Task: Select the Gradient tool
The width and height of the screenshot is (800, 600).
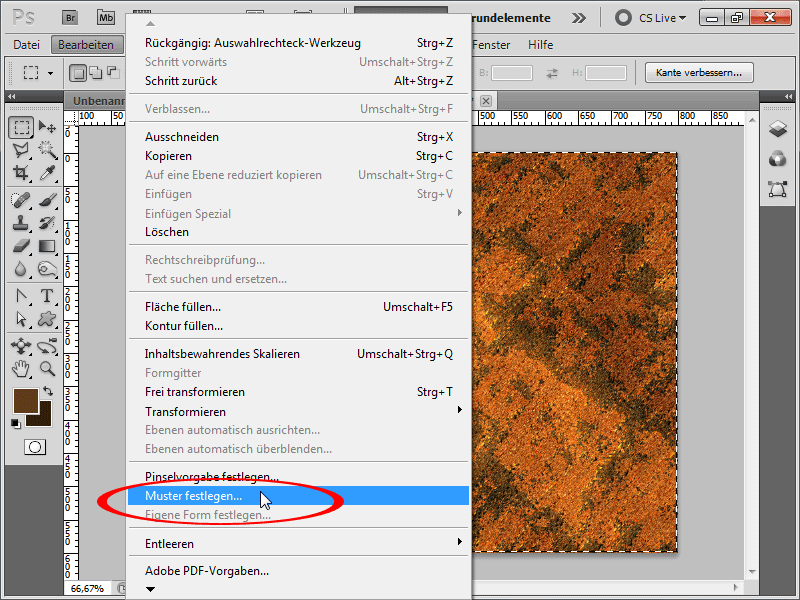Action: (x=47, y=246)
